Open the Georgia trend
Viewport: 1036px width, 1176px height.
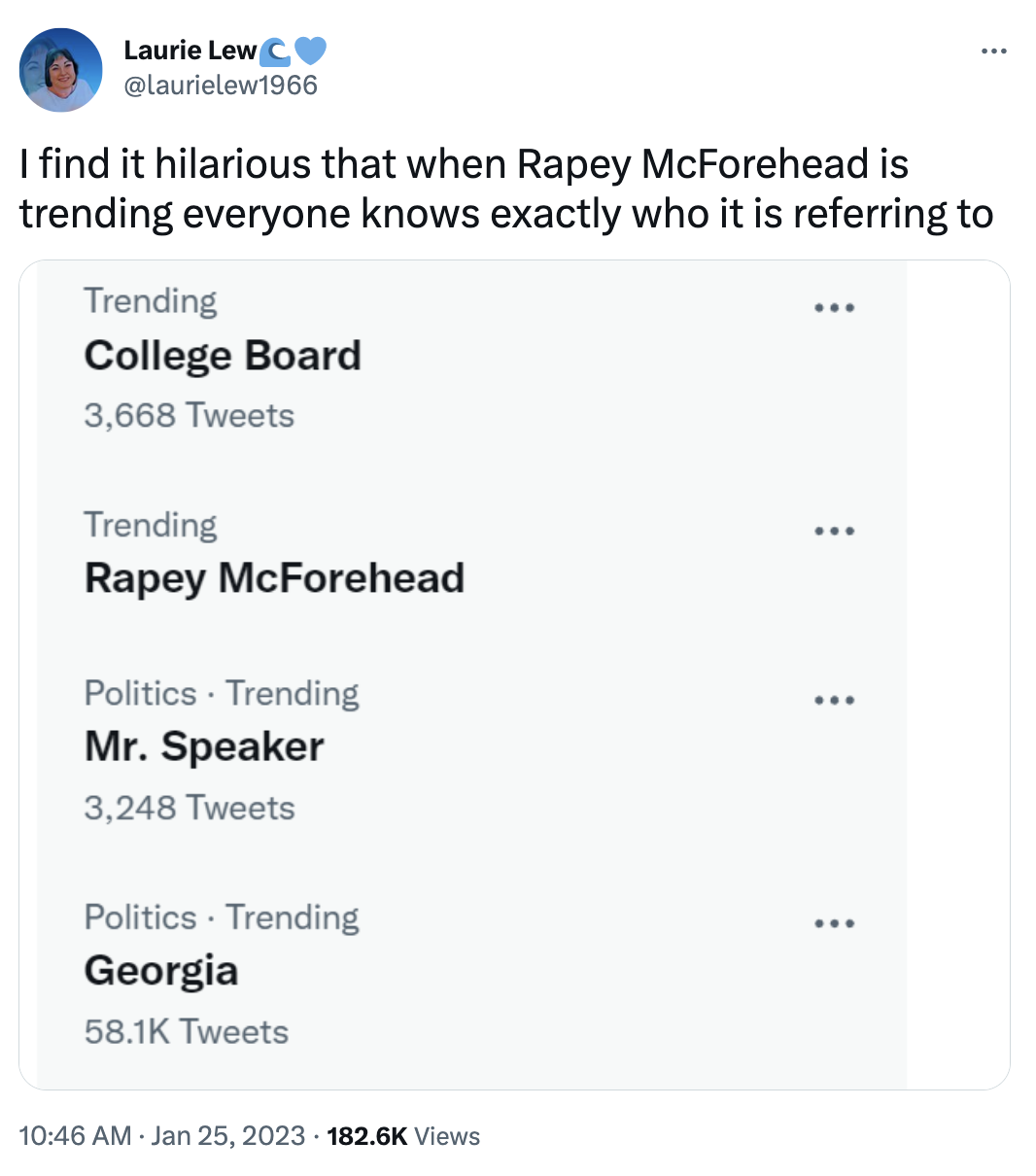click(x=160, y=970)
